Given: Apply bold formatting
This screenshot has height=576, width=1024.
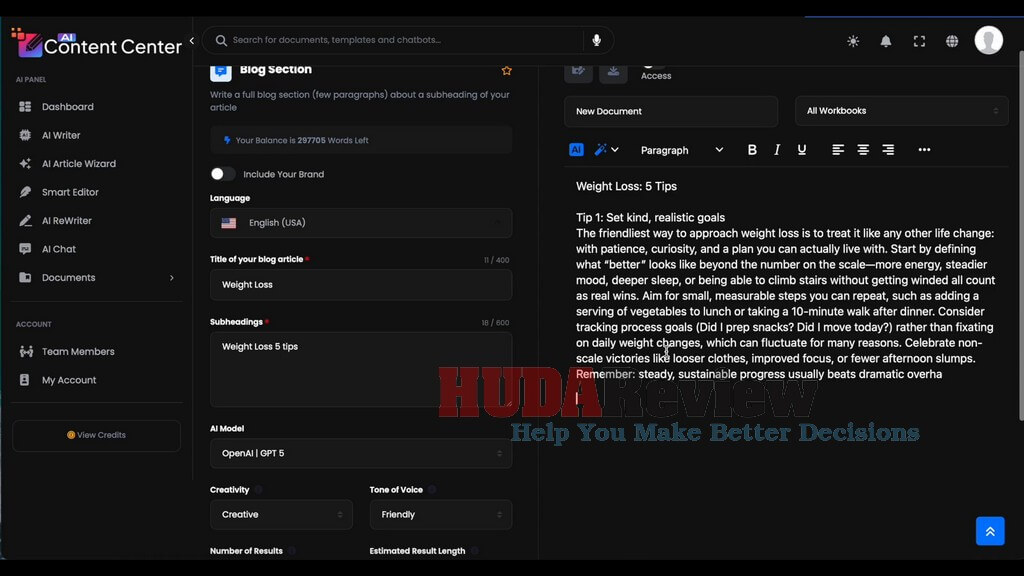Looking at the screenshot, I should (x=752, y=150).
